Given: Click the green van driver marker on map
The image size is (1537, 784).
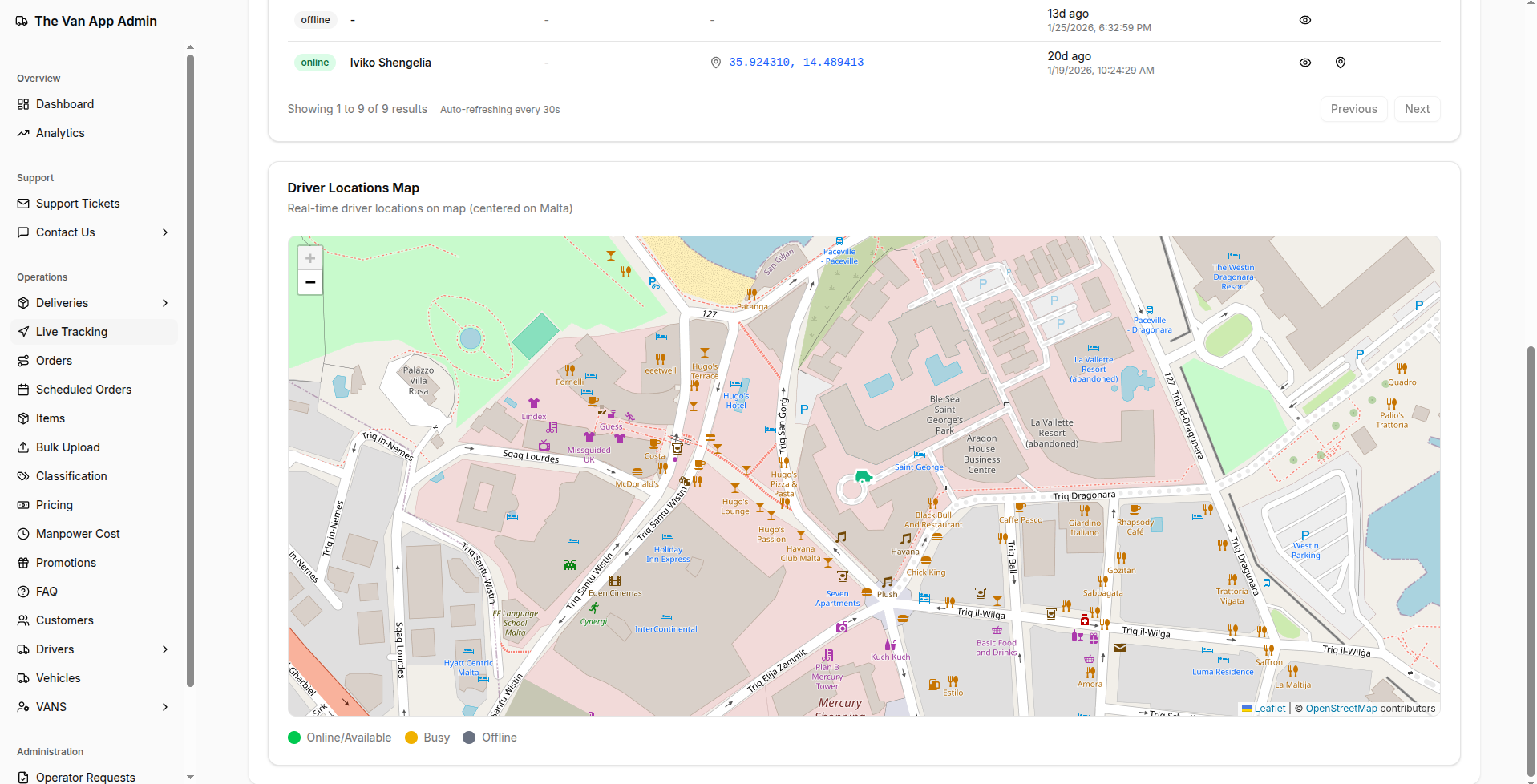Looking at the screenshot, I should click(x=863, y=477).
